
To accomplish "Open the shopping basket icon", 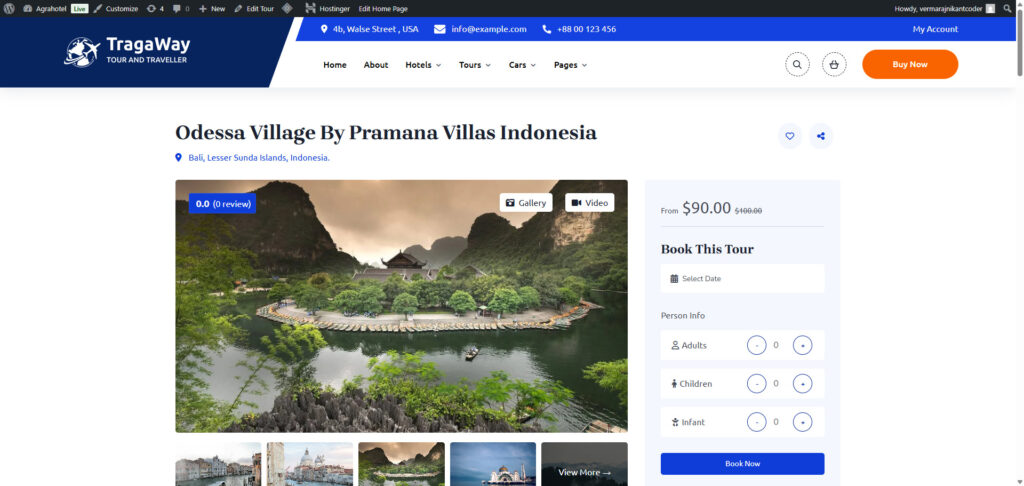I will (x=834, y=65).
